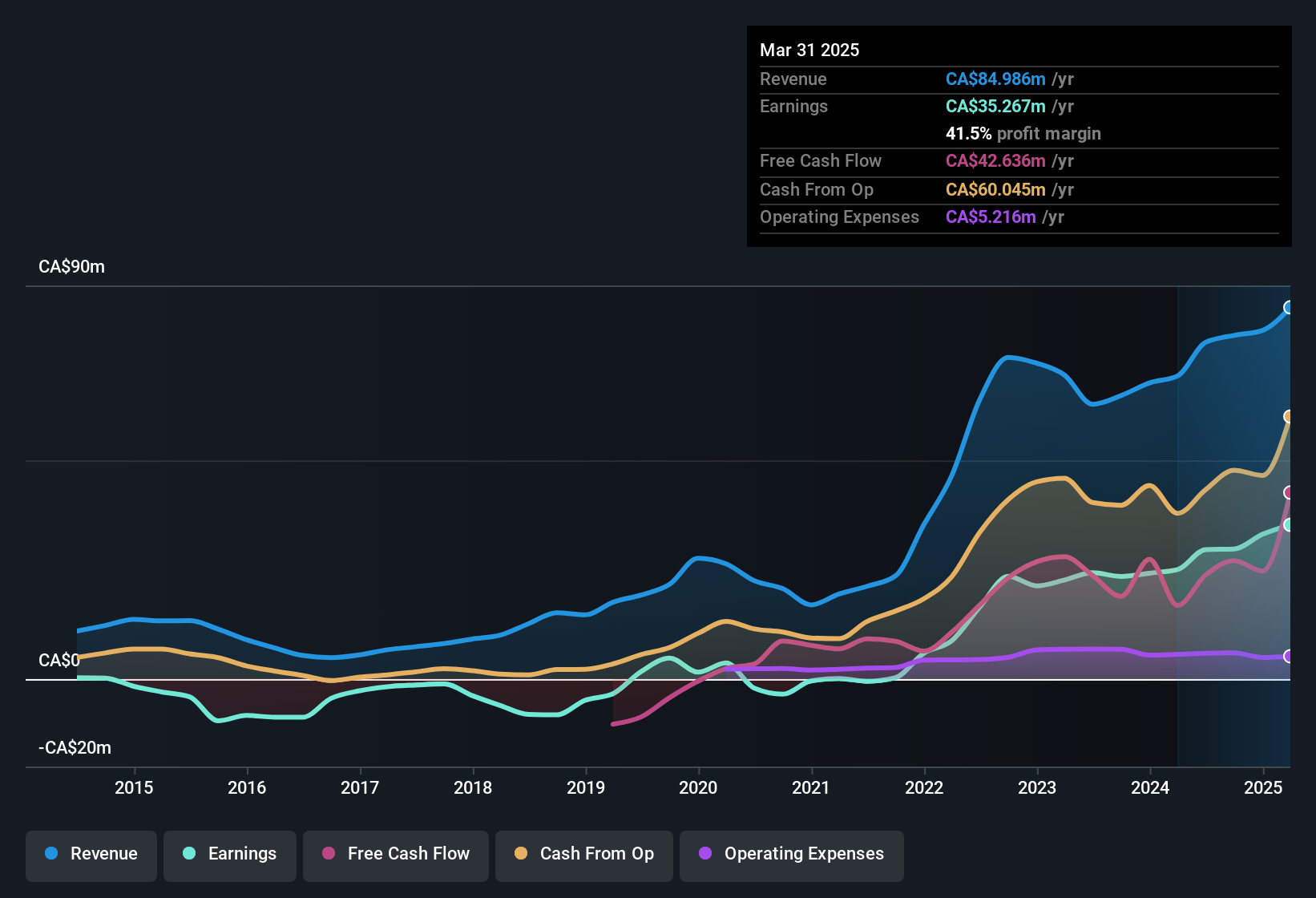
Task: Select the teal Earnings legend dot
Action: (189, 854)
